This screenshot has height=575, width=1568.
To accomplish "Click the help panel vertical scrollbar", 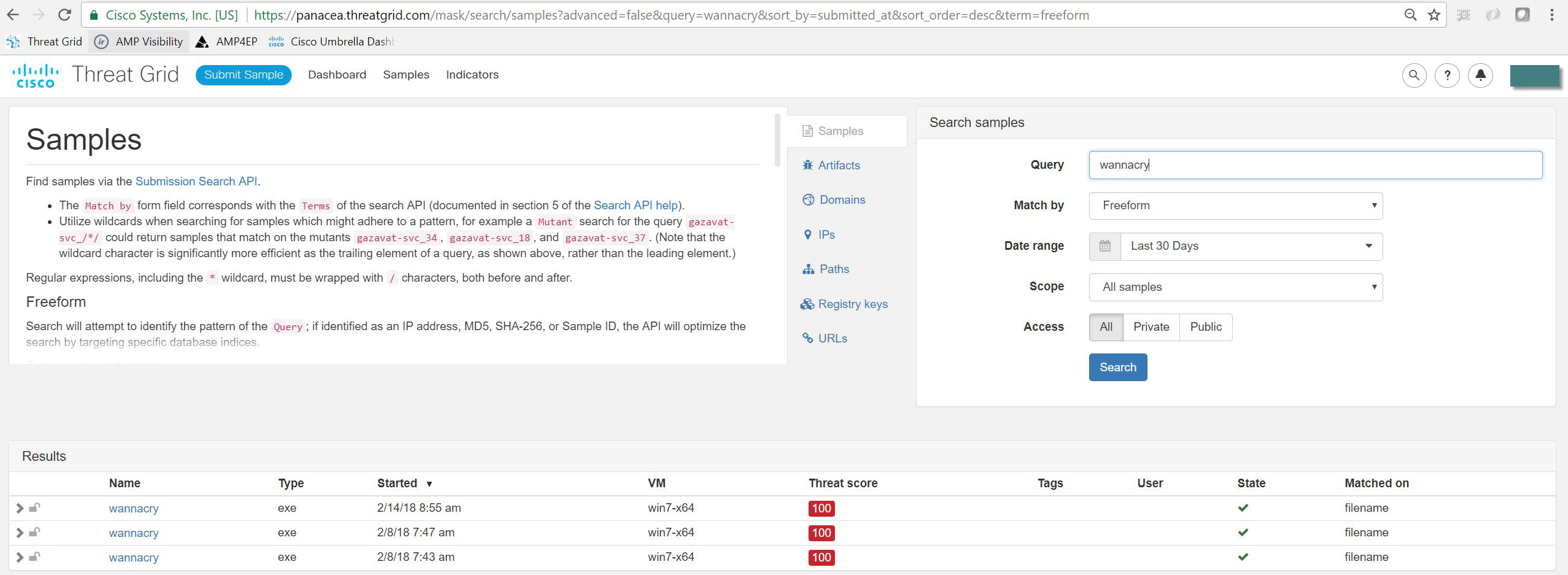I will tap(777, 141).
